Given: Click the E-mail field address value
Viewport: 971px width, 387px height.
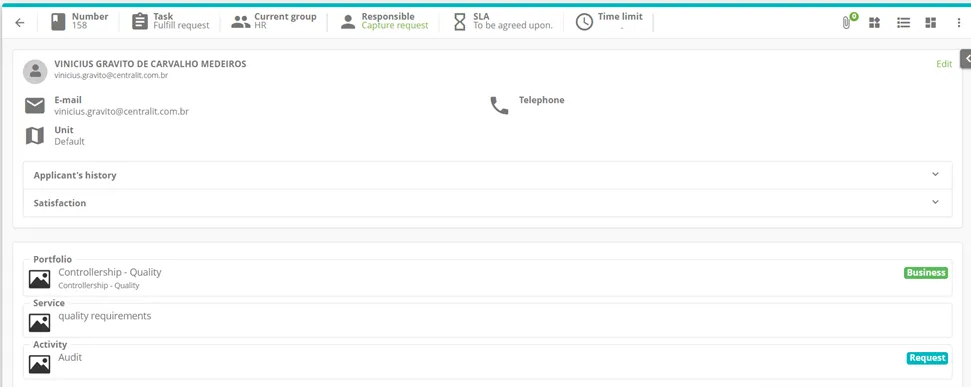Looking at the screenshot, I should [121, 112].
